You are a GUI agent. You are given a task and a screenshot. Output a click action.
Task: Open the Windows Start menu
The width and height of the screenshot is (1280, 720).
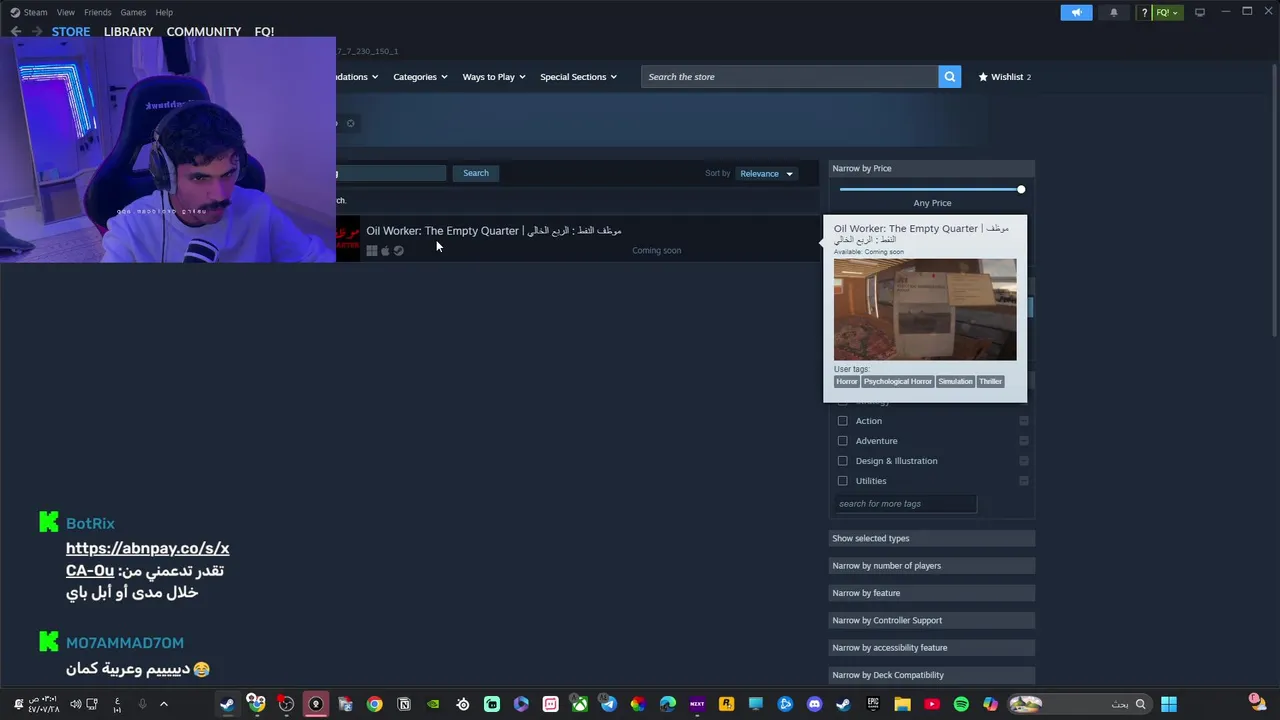coord(1169,704)
